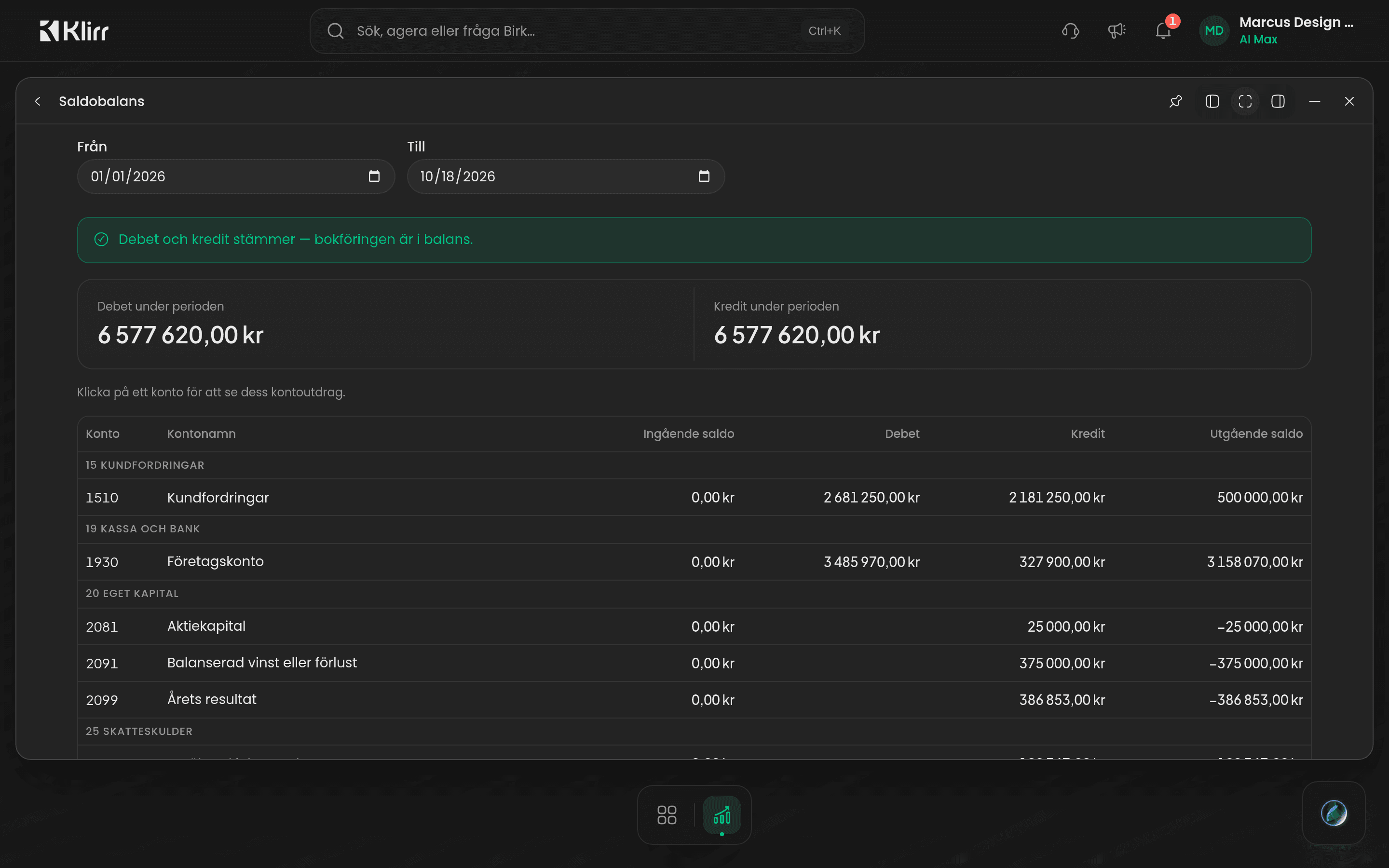Pin the Saldobalans panel
The height and width of the screenshot is (868, 1389).
(x=1175, y=102)
